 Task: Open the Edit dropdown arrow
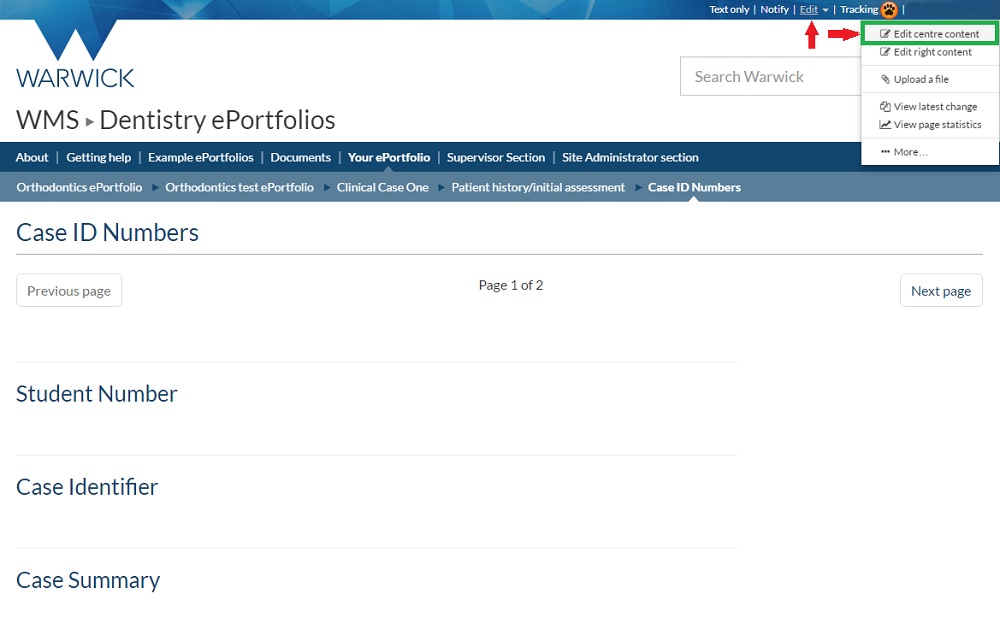coord(825,10)
